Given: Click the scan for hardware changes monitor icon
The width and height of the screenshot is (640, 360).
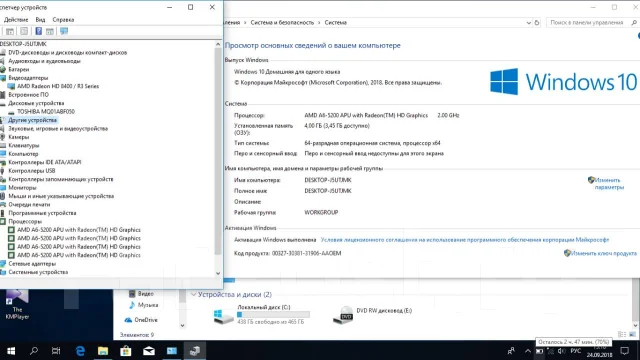Looking at the screenshot, I should tap(64, 31).
